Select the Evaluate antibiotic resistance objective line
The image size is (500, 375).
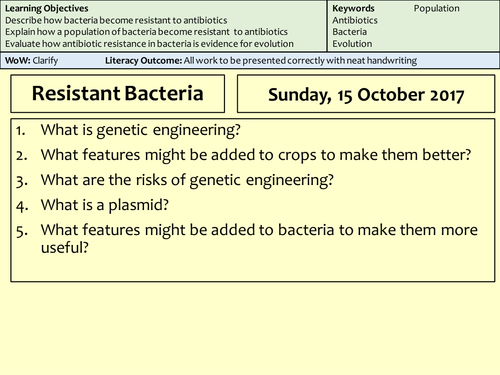tap(149, 44)
